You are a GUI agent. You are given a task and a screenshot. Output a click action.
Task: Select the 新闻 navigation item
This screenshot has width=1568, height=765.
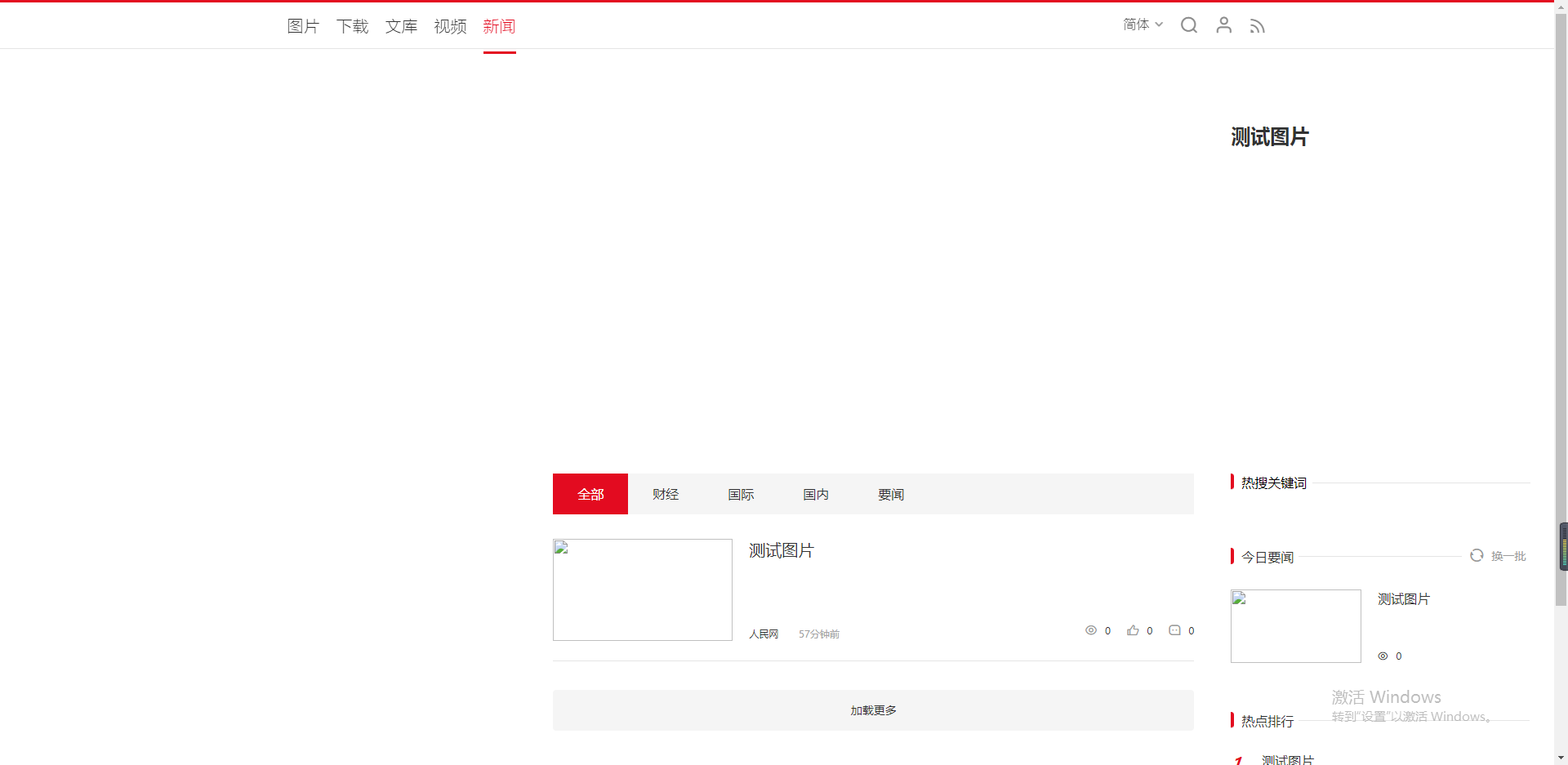499,26
